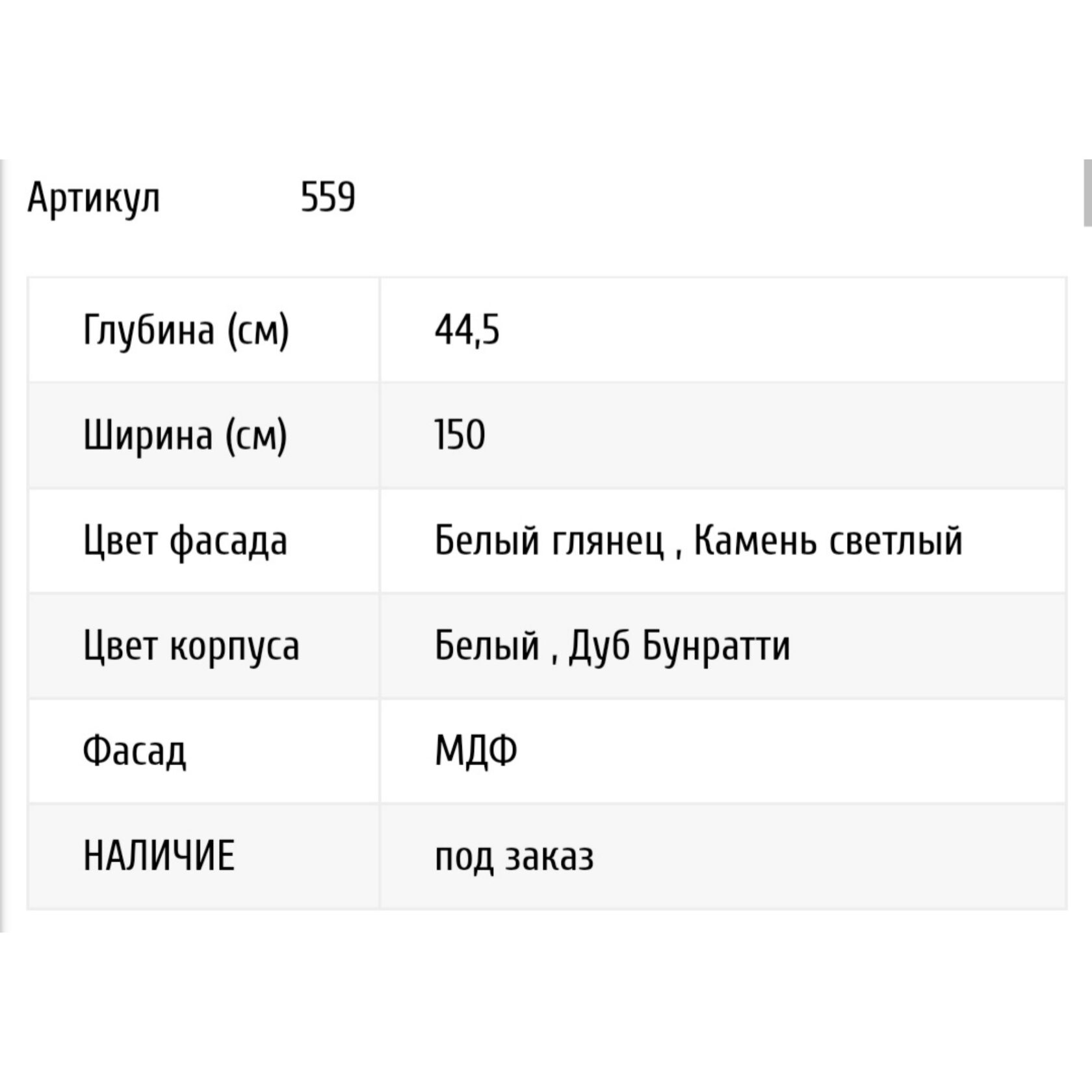Viewport: 1092px width, 1092px height.
Task: Click the Дуб Бунратти body color
Action: point(679,646)
